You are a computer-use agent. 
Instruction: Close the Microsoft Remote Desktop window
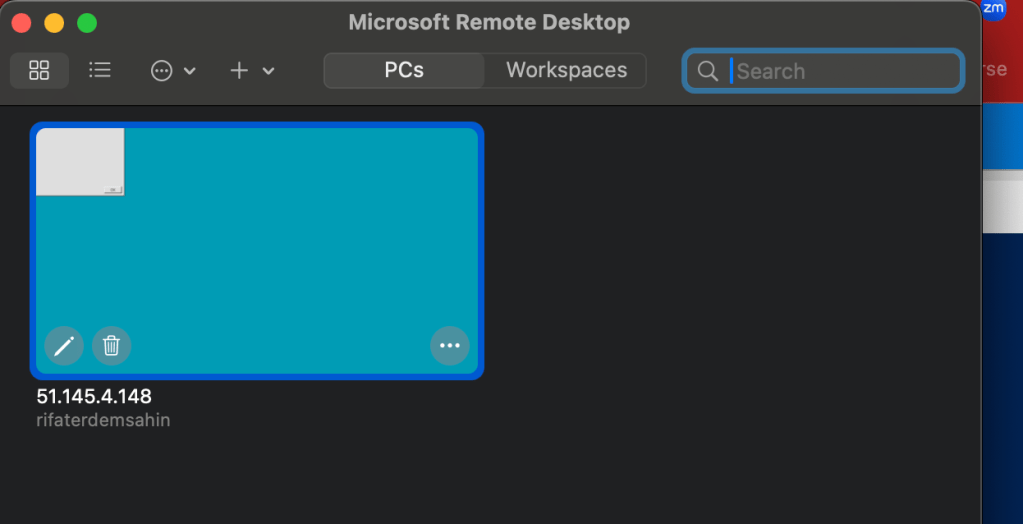(x=22, y=23)
